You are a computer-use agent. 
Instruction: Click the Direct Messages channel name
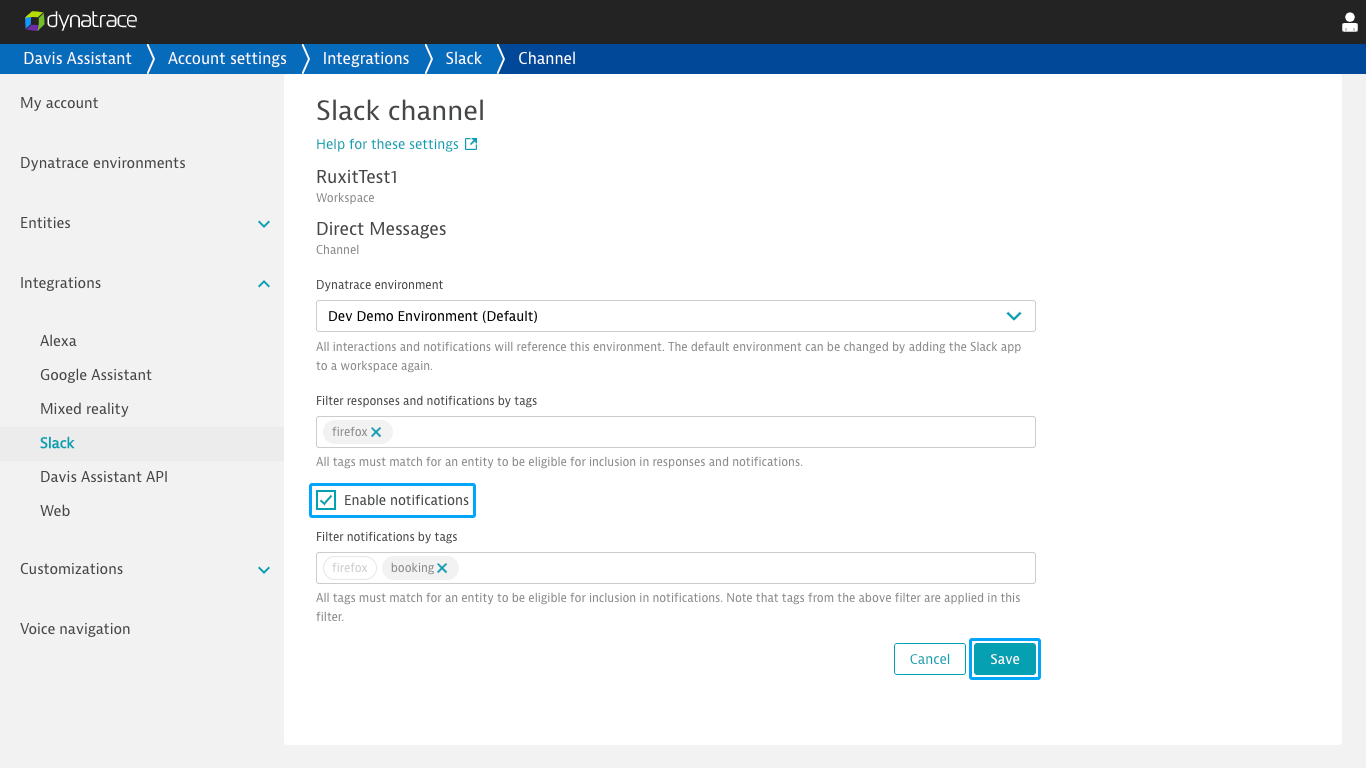[x=381, y=229]
